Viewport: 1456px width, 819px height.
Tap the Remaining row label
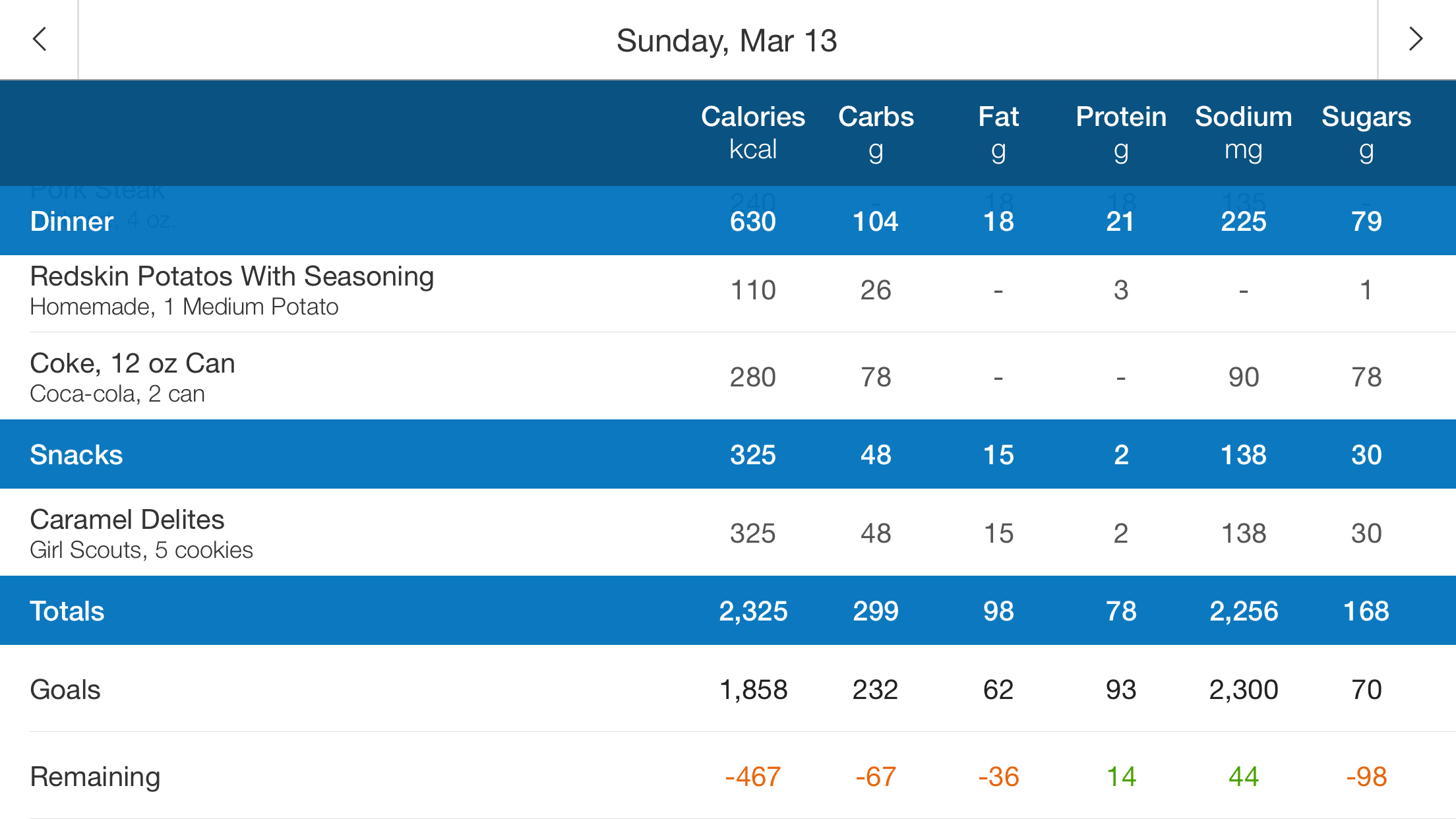[95, 777]
